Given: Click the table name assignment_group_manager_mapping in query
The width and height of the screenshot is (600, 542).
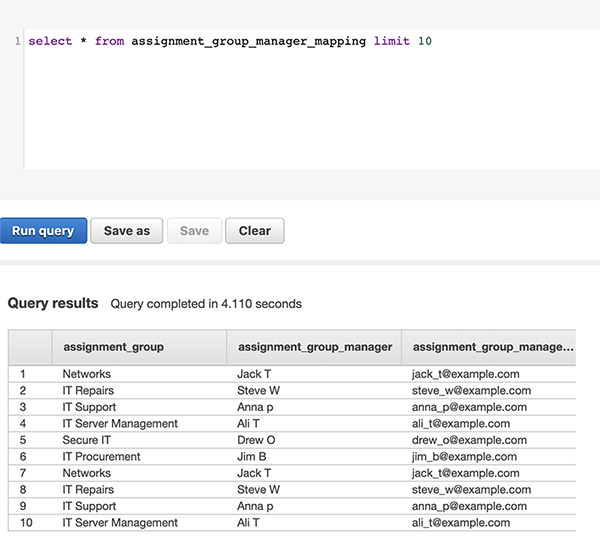Looking at the screenshot, I should [x=249, y=42].
